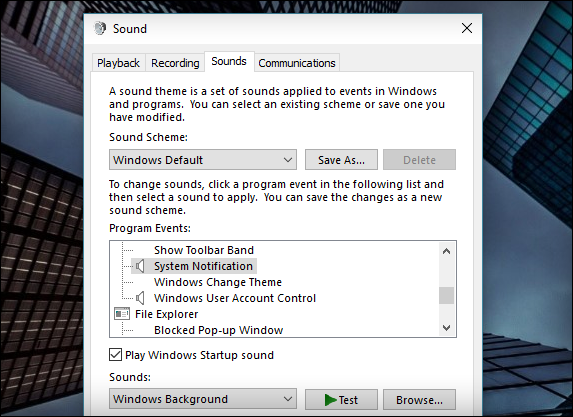Open the Sound Scheme dropdown
The height and width of the screenshot is (417, 573).
pyautogui.click(x=203, y=160)
